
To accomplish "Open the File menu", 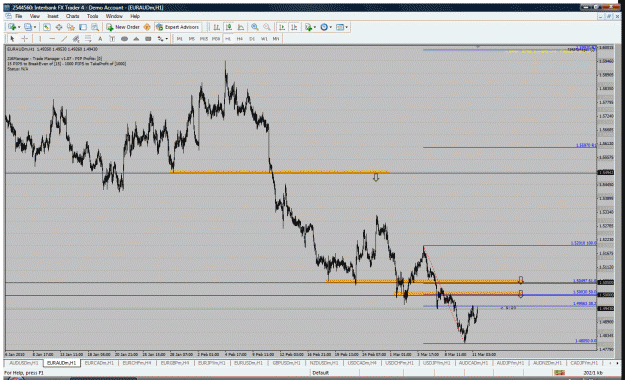I will point(19,16).
